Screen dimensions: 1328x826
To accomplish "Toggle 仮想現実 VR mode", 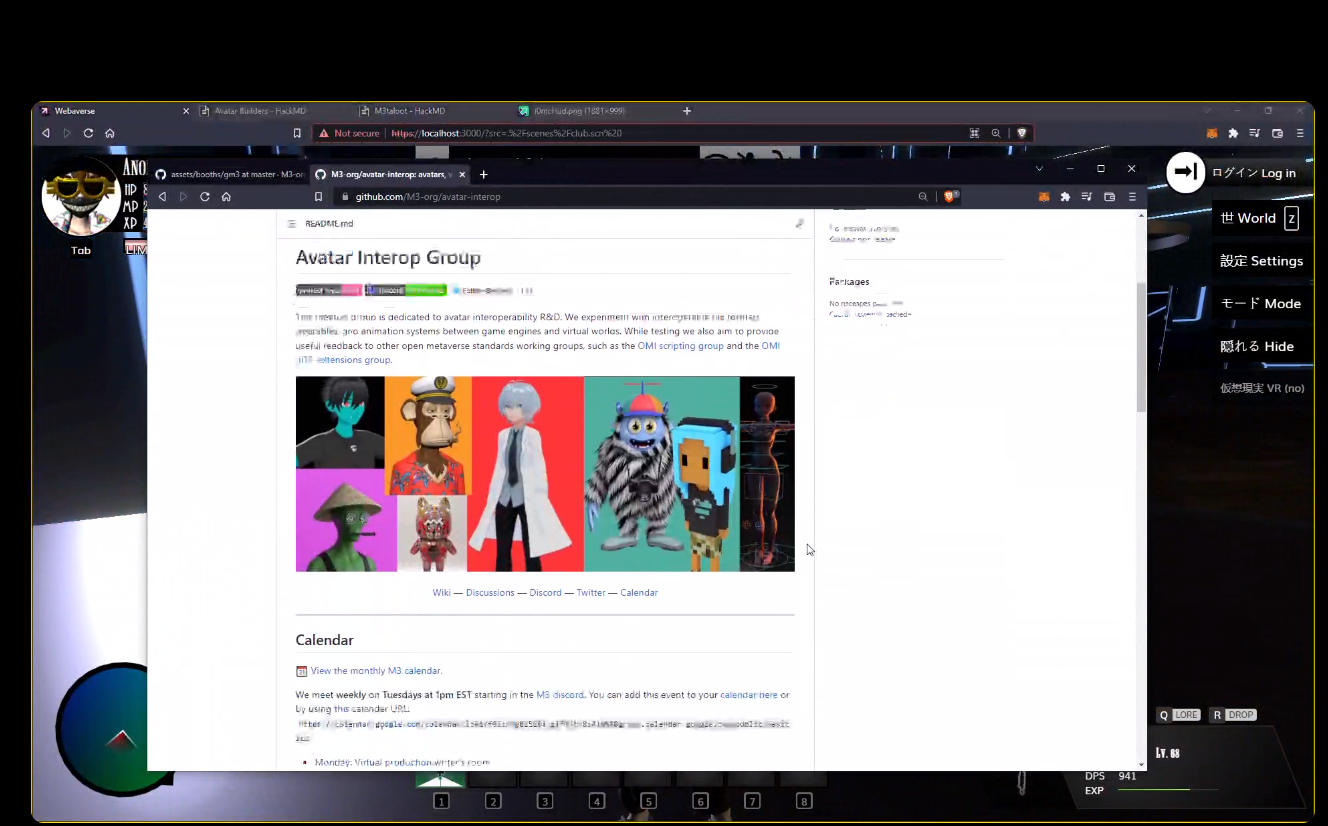I will tap(1260, 388).
